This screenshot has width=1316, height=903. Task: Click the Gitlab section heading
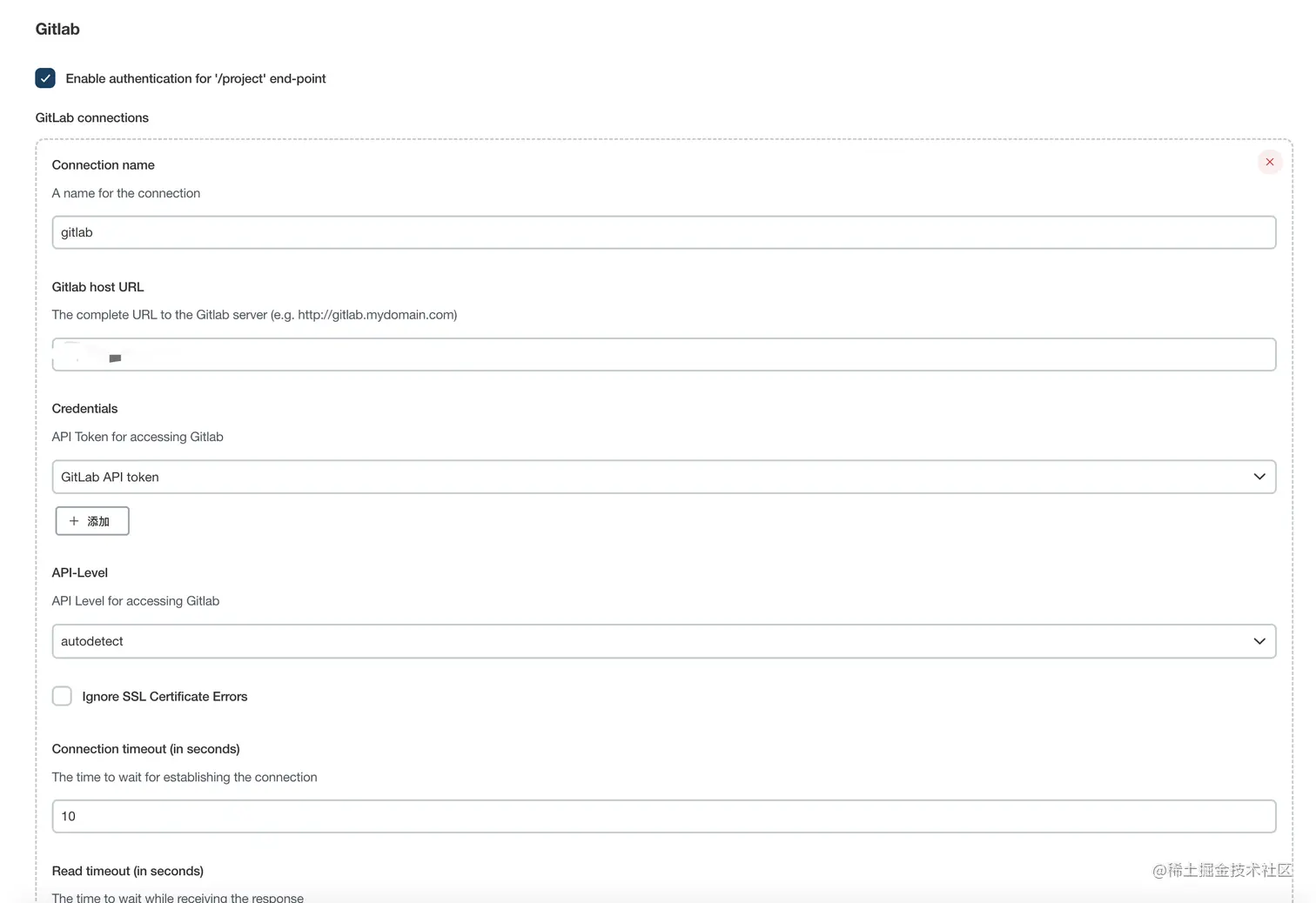[57, 29]
